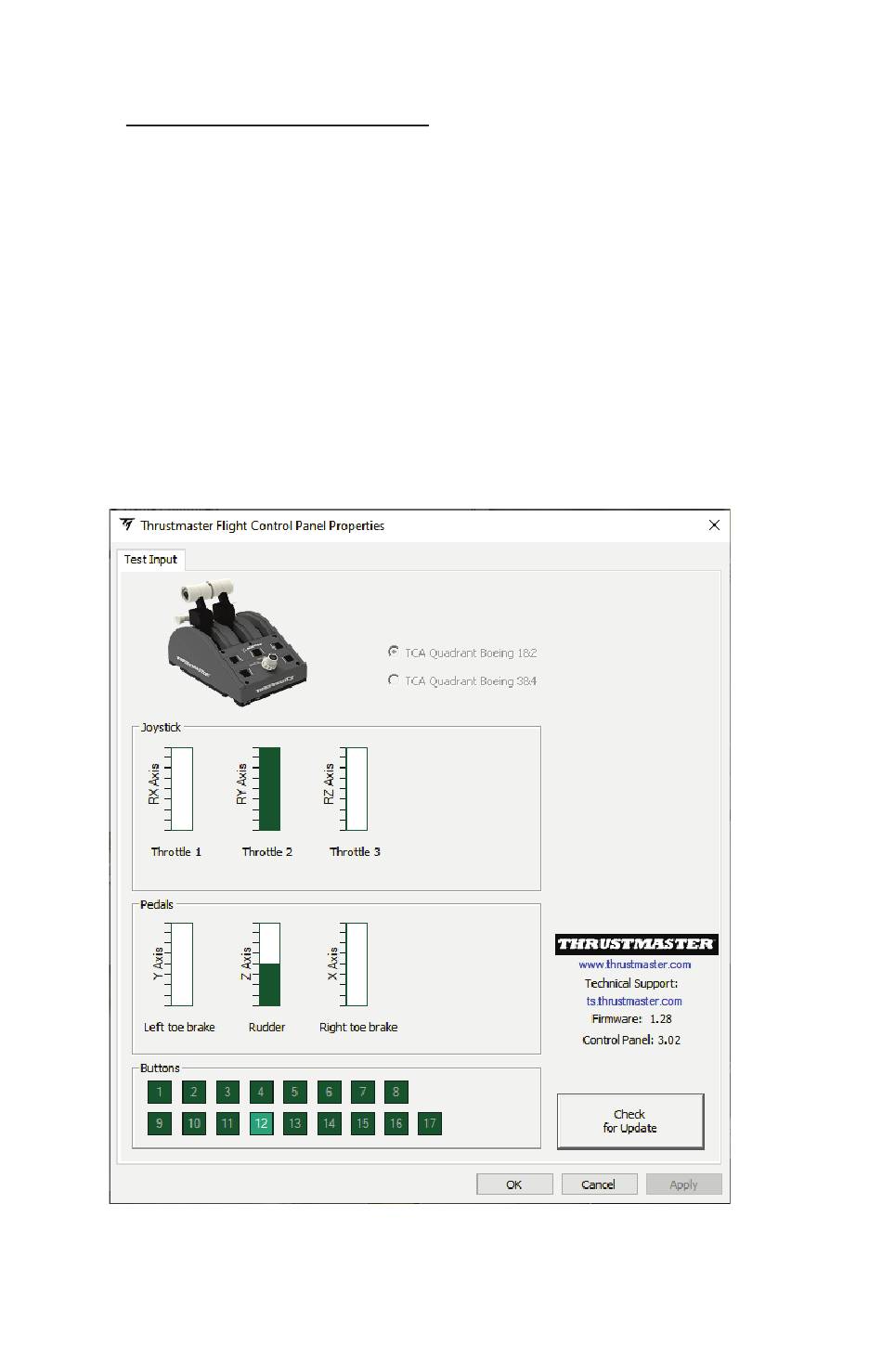
Task: Click button indicator 1
Action: pos(160,1092)
